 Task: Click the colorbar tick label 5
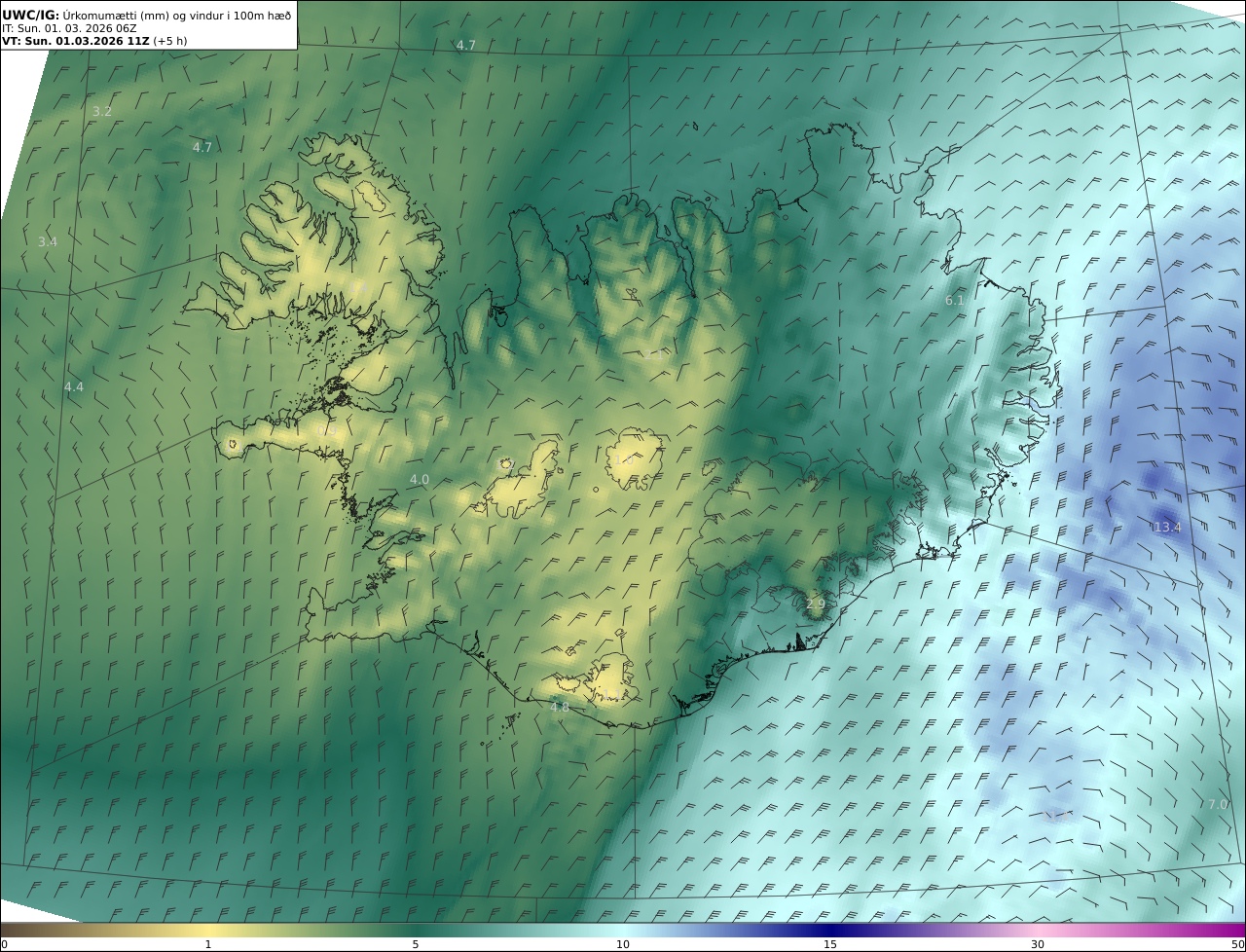point(416,944)
